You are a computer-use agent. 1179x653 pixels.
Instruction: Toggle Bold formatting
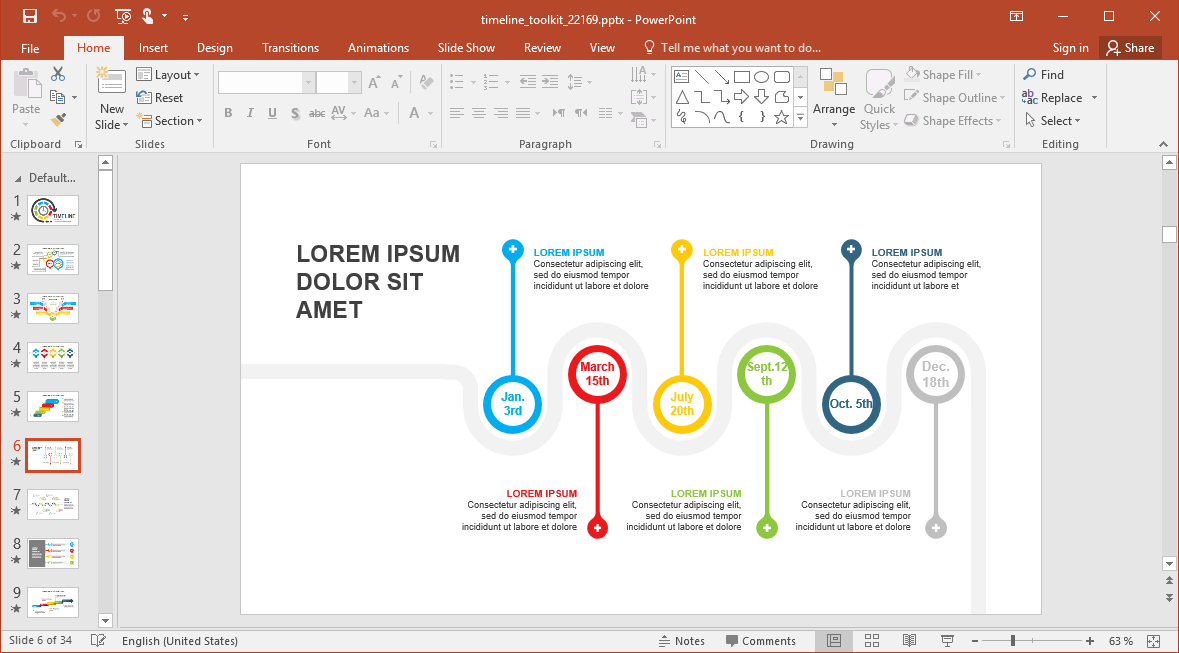(228, 114)
